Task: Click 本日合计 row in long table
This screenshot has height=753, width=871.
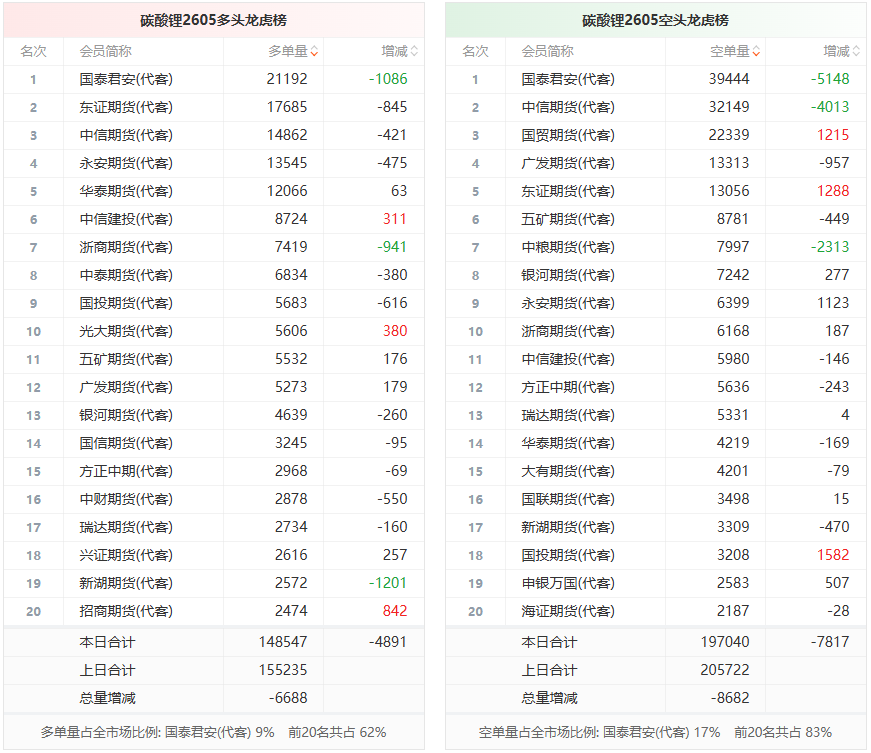Action: [214, 642]
